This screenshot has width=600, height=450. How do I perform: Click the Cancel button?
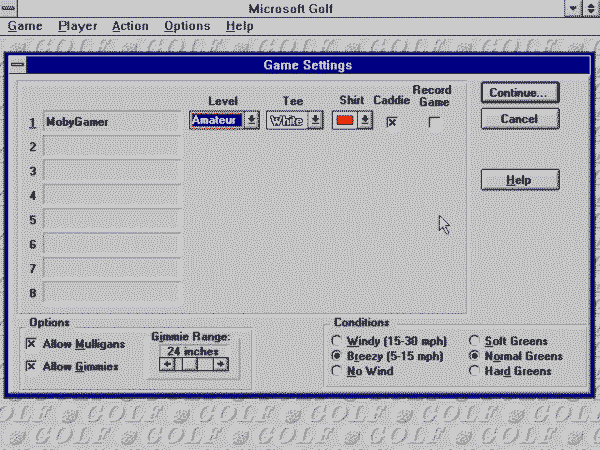point(518,119)
